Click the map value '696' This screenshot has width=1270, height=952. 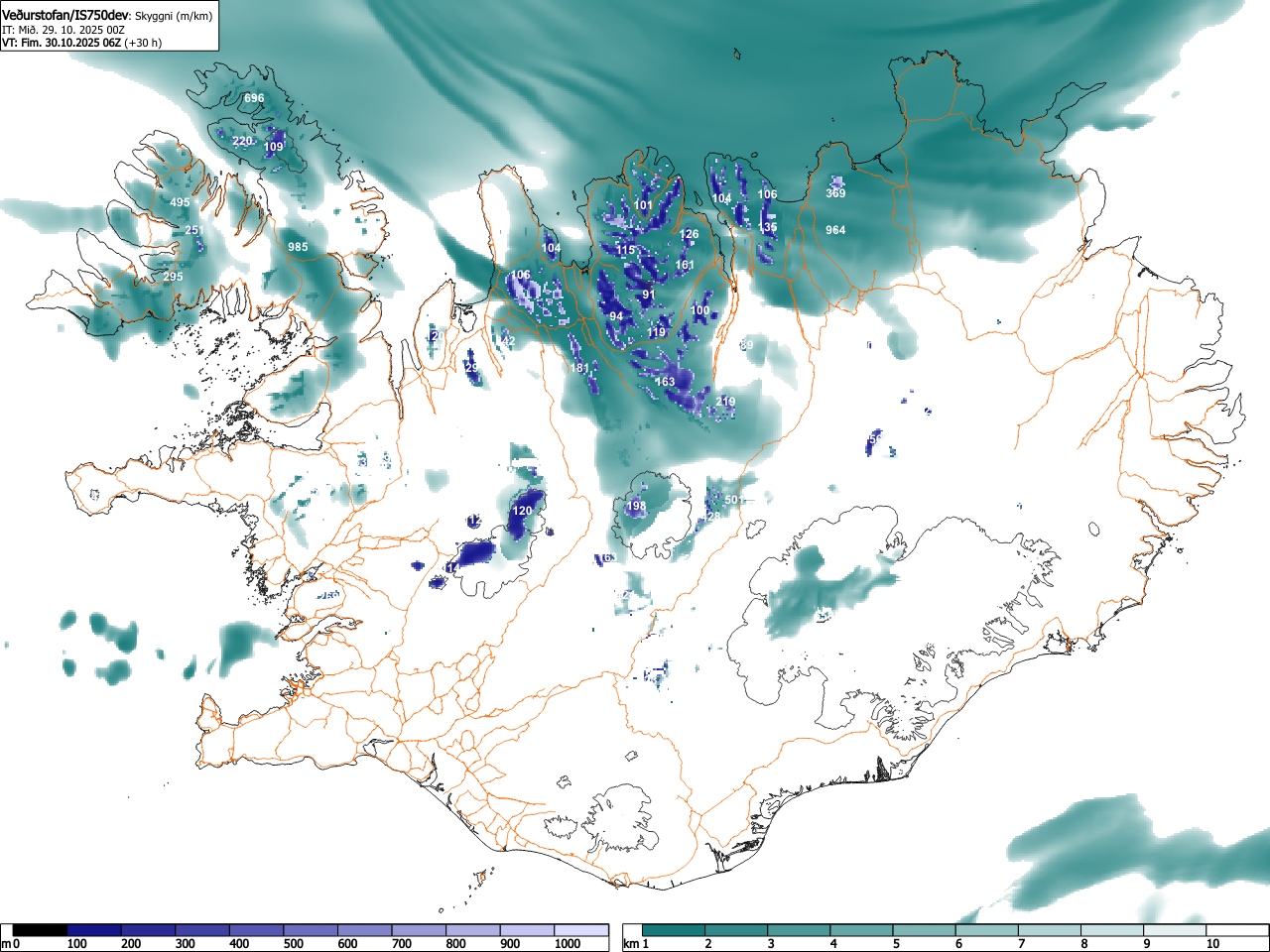tap(254, 98)
